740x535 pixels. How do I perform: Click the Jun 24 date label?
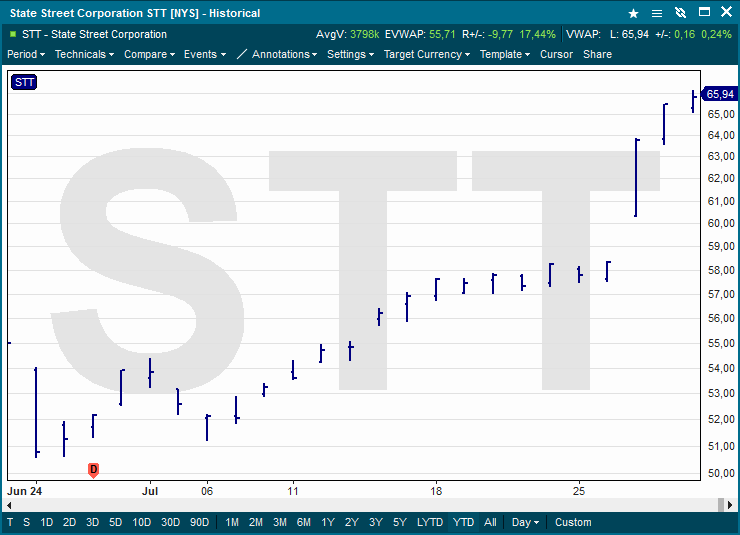pos(25,491)
